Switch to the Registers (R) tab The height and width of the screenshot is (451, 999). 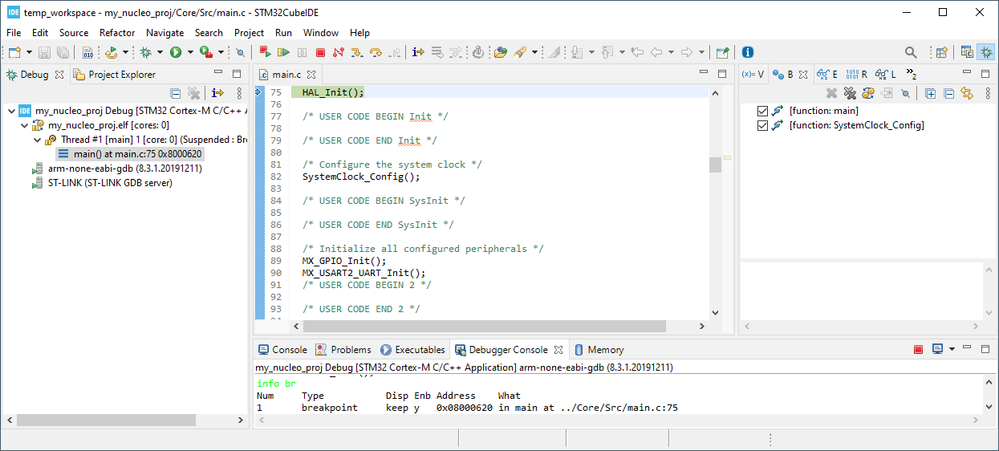coord(858,74)
